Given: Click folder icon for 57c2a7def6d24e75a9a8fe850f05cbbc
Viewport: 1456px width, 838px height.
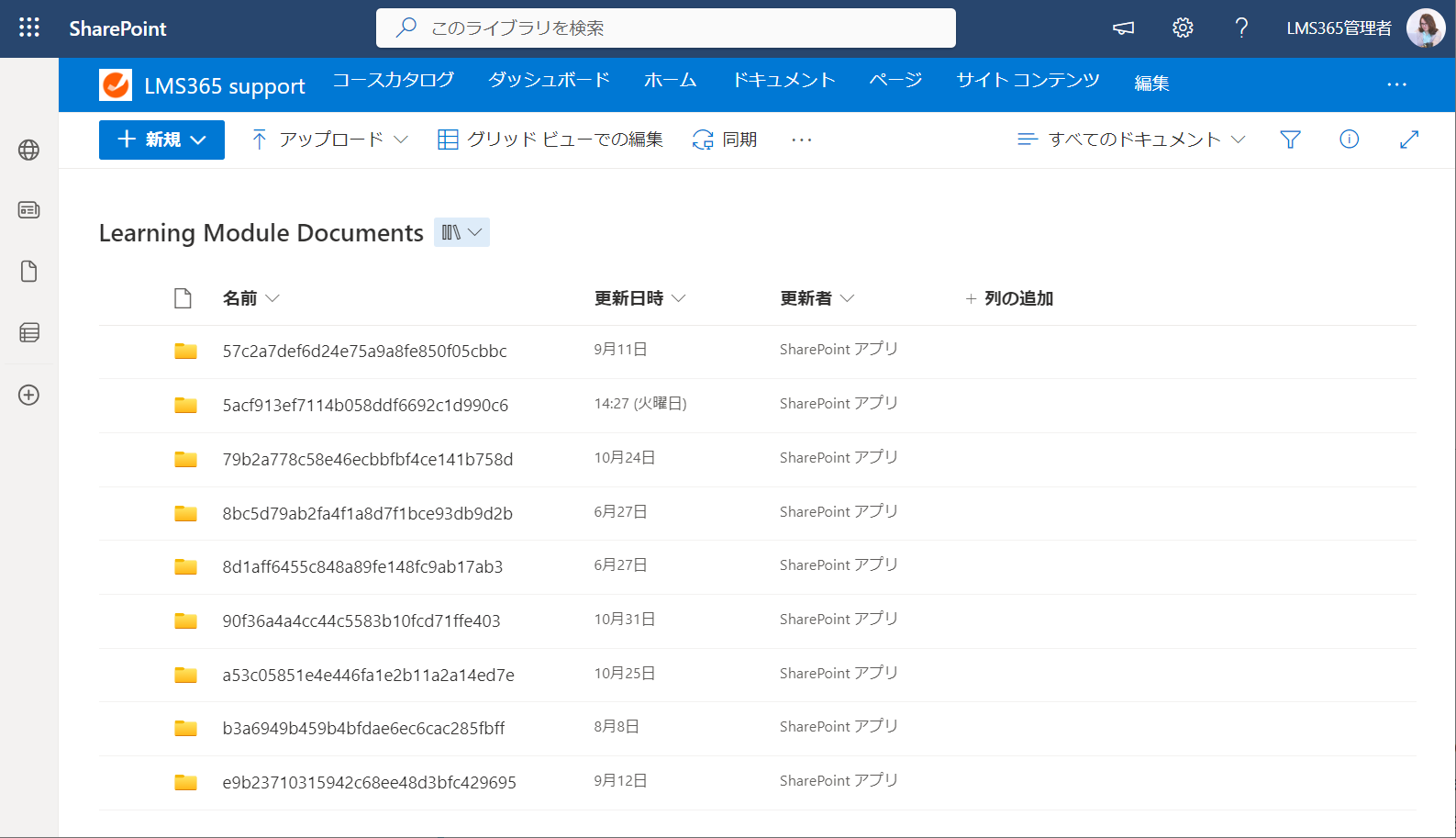Looking at the screenshot, I should pos(185,351).
